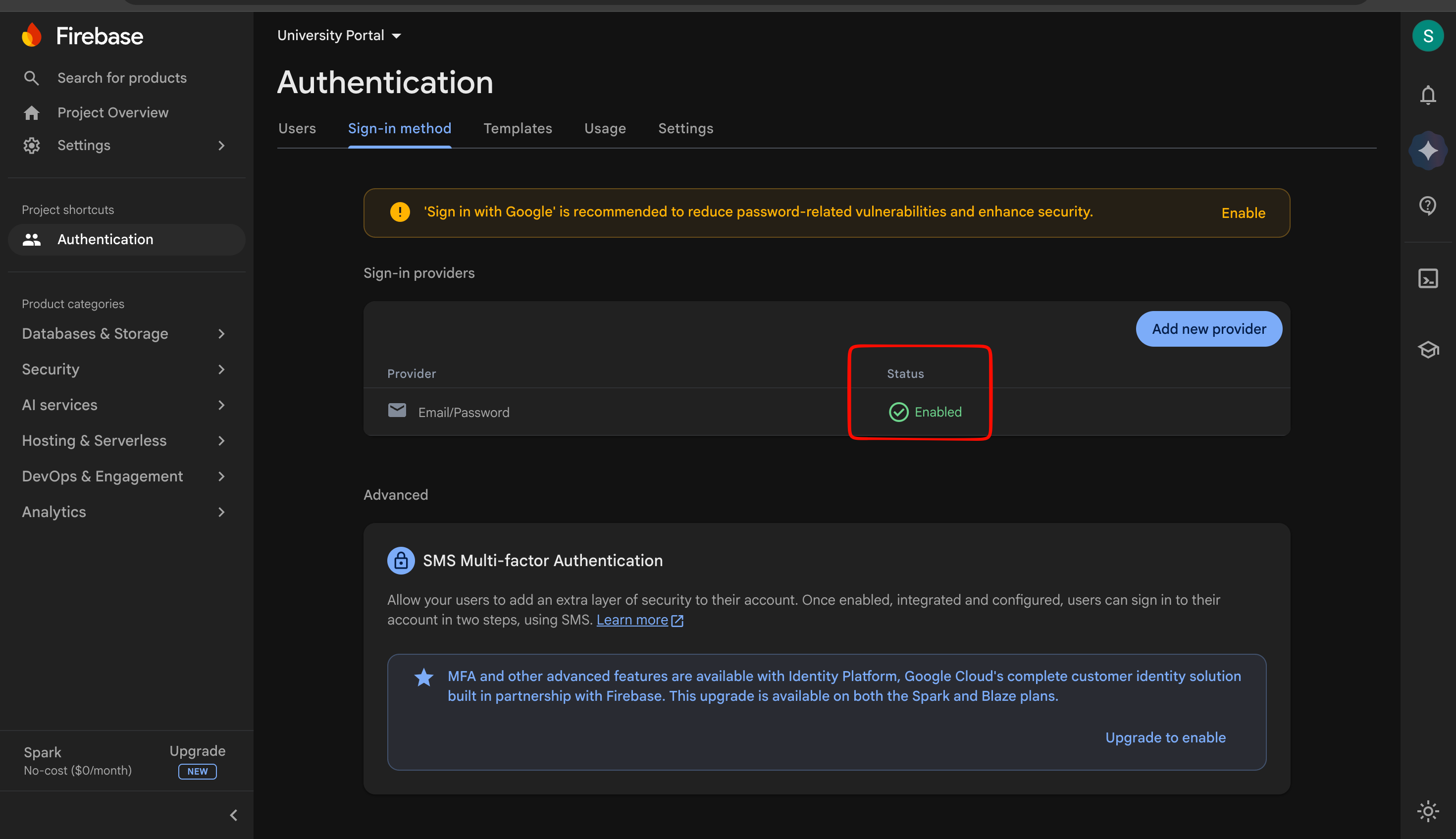The height and width of the screenshot is (839, 1456).
Task: Click the Add new provider button
Action: [x=1209, y=329]
